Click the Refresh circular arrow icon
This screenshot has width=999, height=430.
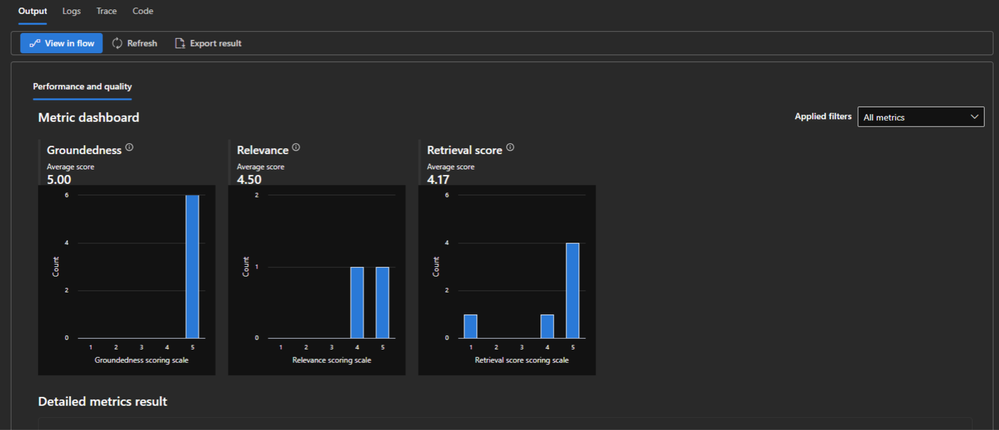pos(117,43)
